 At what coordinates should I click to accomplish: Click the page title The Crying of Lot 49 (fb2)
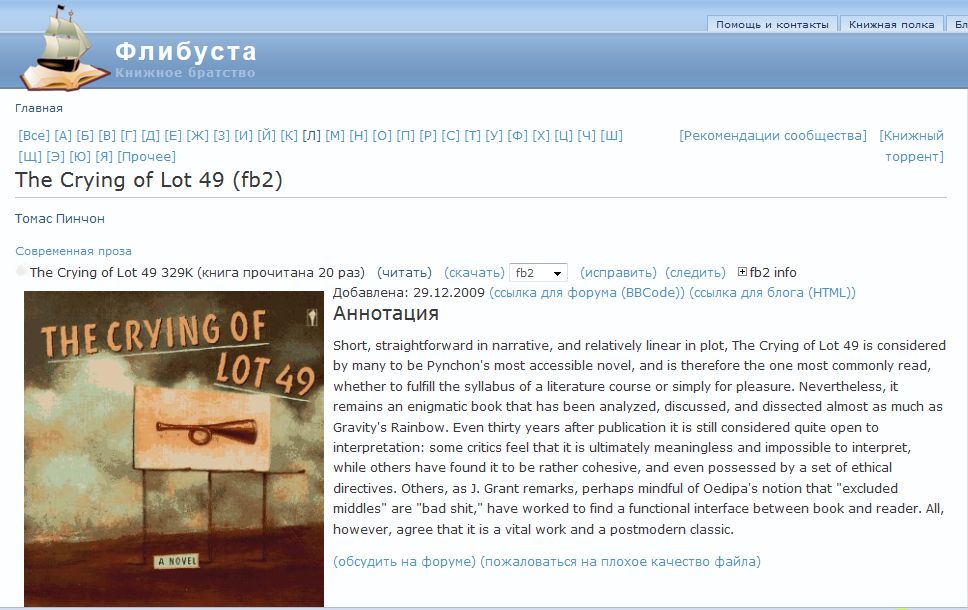[149, 180]
